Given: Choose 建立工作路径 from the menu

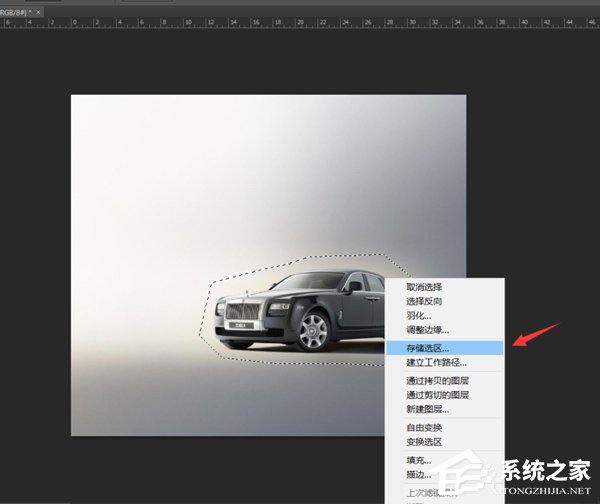Looking at the screenshot, I should tap(436, 362).
